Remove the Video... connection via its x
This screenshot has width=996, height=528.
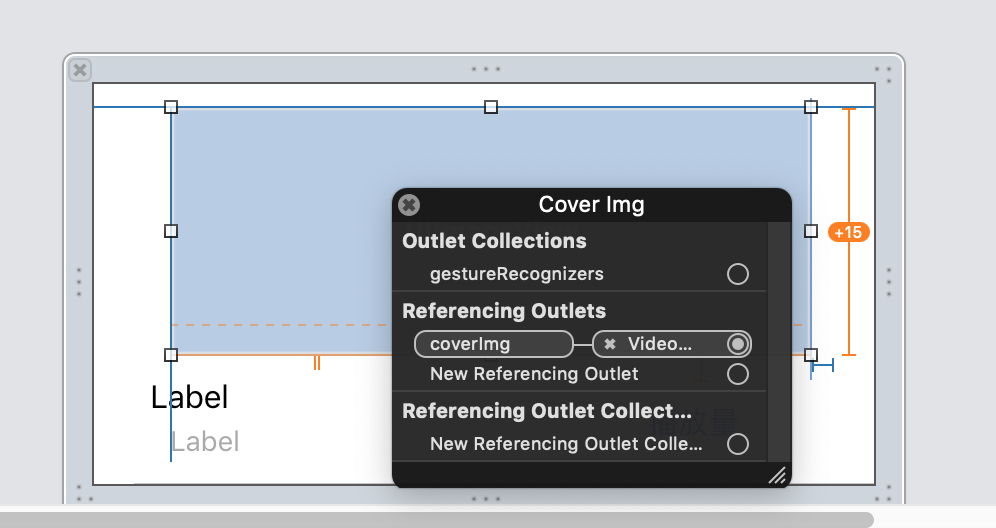click(610, 344)
